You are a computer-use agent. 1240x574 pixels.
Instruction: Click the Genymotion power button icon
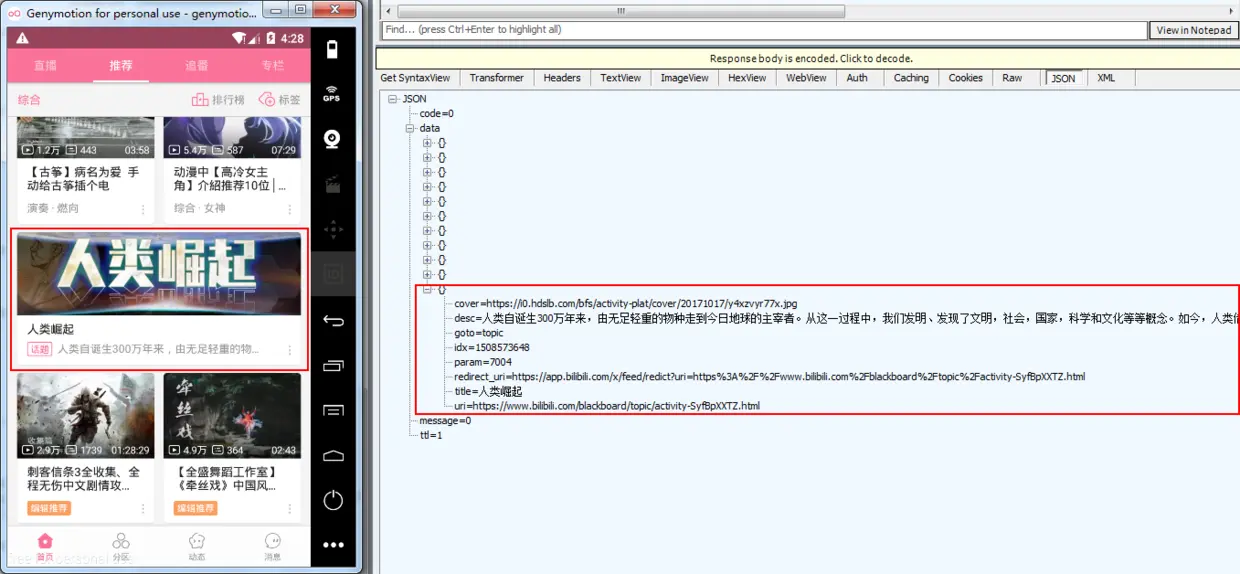point(333,500)
